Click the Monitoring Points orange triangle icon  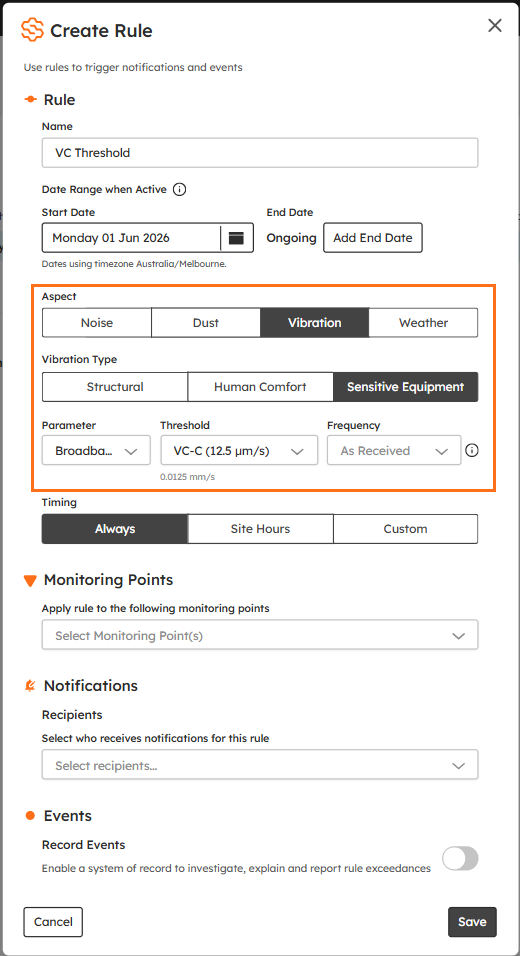pos(30,580)
